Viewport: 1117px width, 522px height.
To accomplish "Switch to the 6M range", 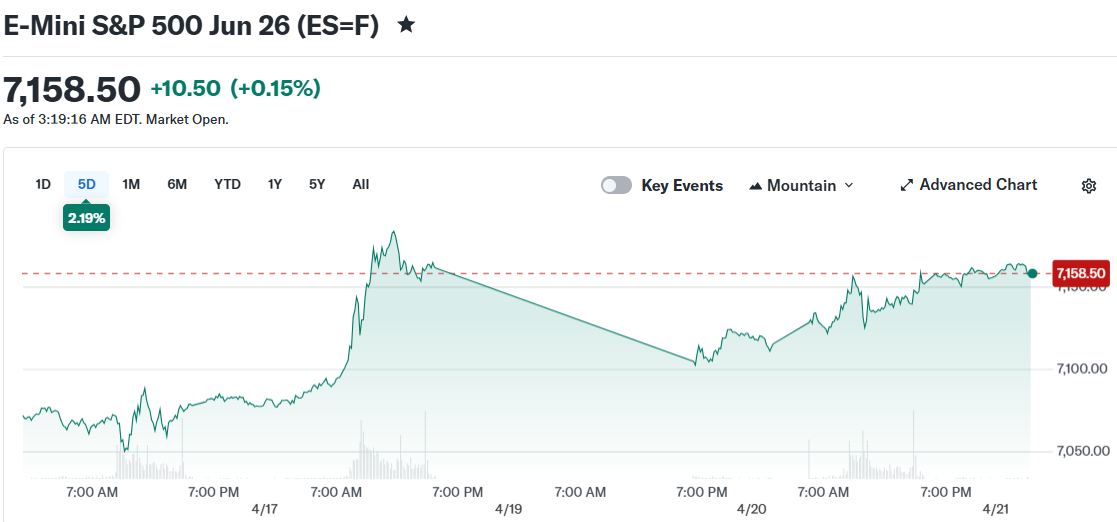I will 177,184.
